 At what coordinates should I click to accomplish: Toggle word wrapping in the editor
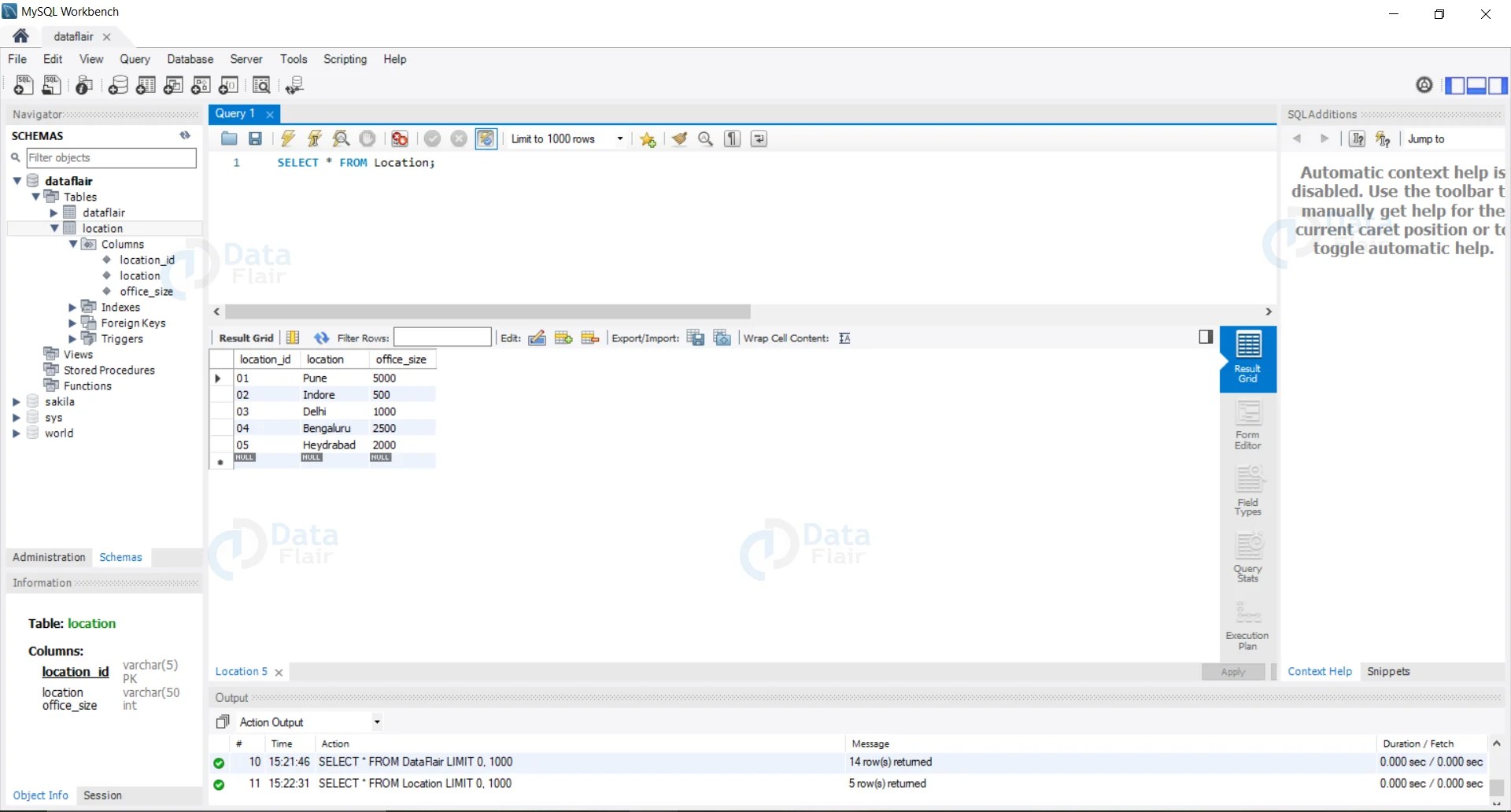759,139
